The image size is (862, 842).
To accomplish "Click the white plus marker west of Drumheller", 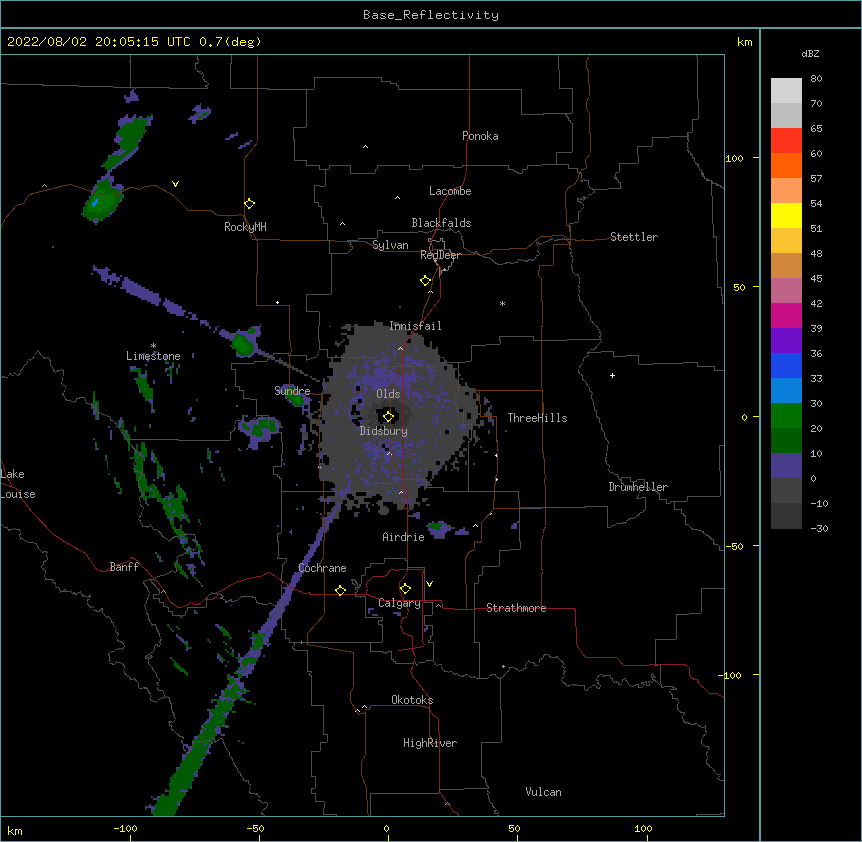I will (612, 375).
